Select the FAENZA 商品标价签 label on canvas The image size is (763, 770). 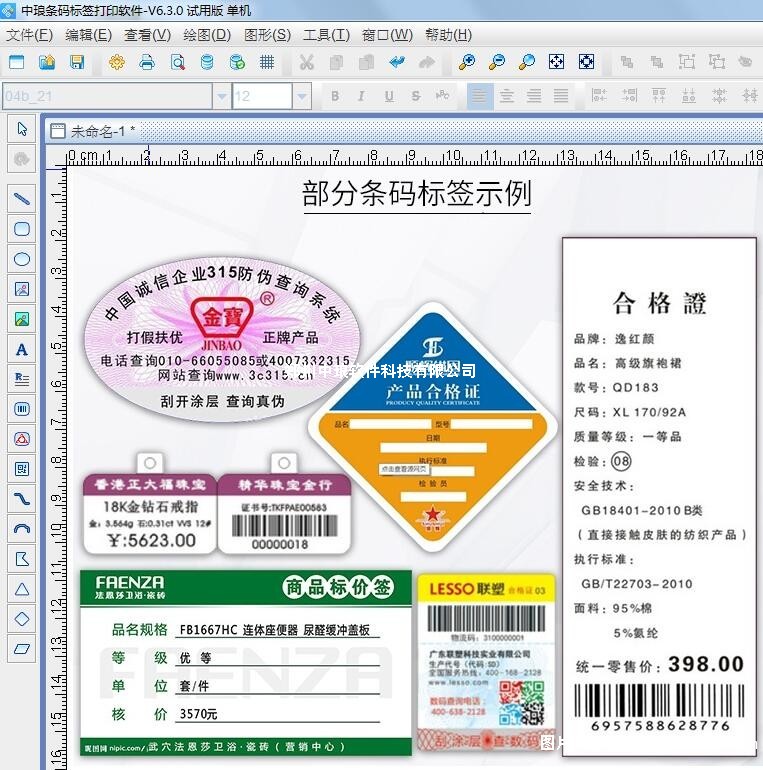point(245,662)
